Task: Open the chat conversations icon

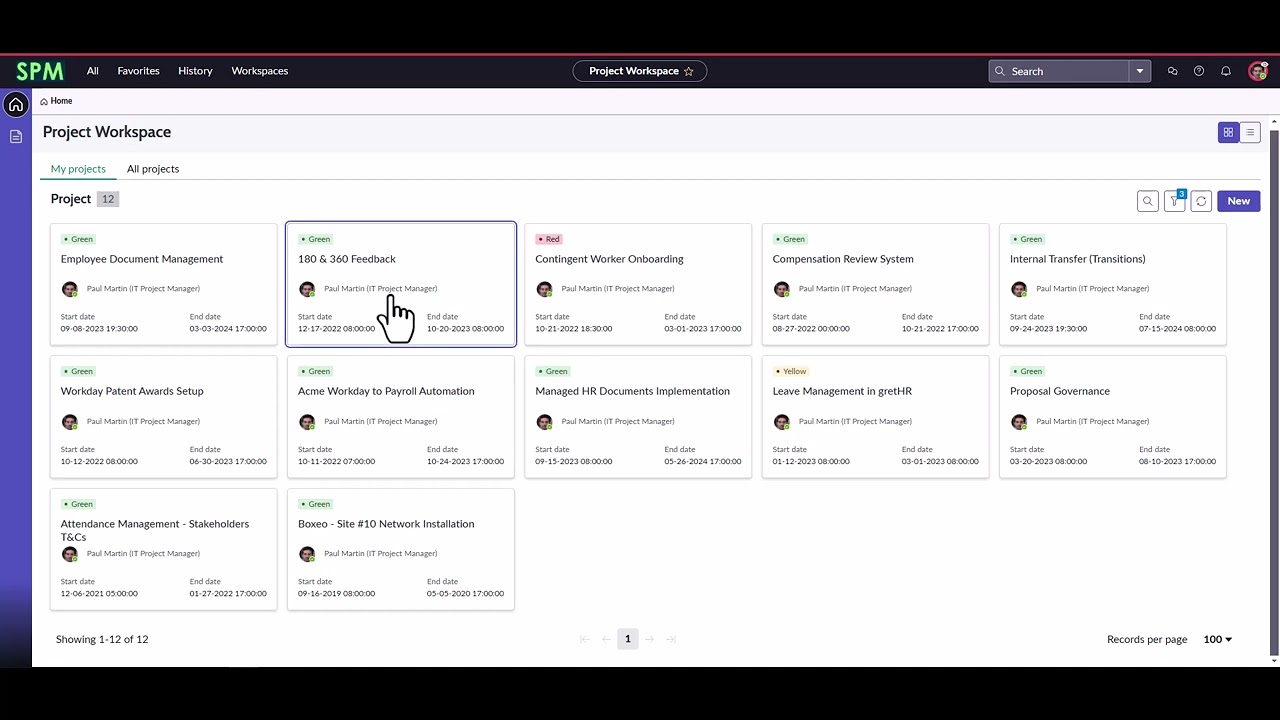Action: (x=1172, y=71)
